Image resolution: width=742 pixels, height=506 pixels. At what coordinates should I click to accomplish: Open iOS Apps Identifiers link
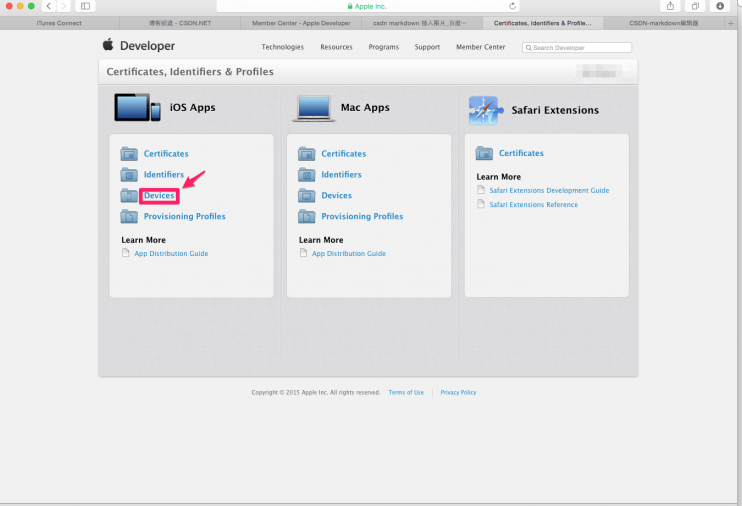tap(164, 174)
